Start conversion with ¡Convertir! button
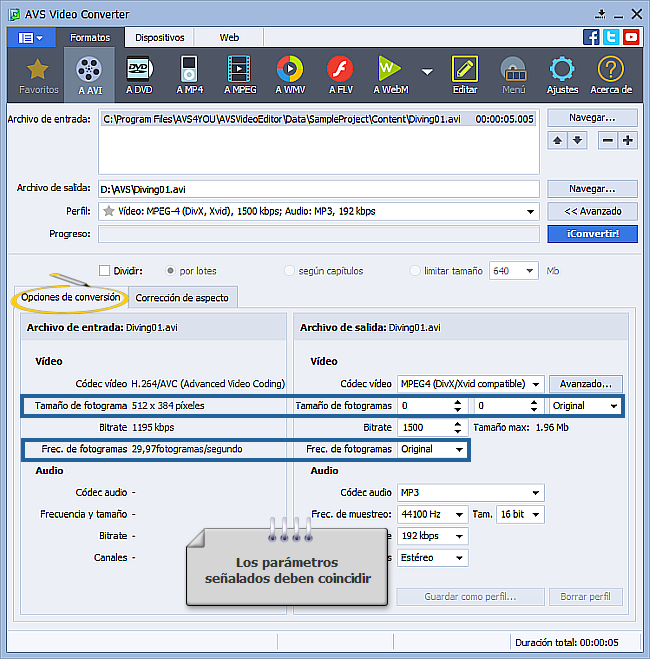The width and height of the screenshot is (650, 659). (592, 234)
